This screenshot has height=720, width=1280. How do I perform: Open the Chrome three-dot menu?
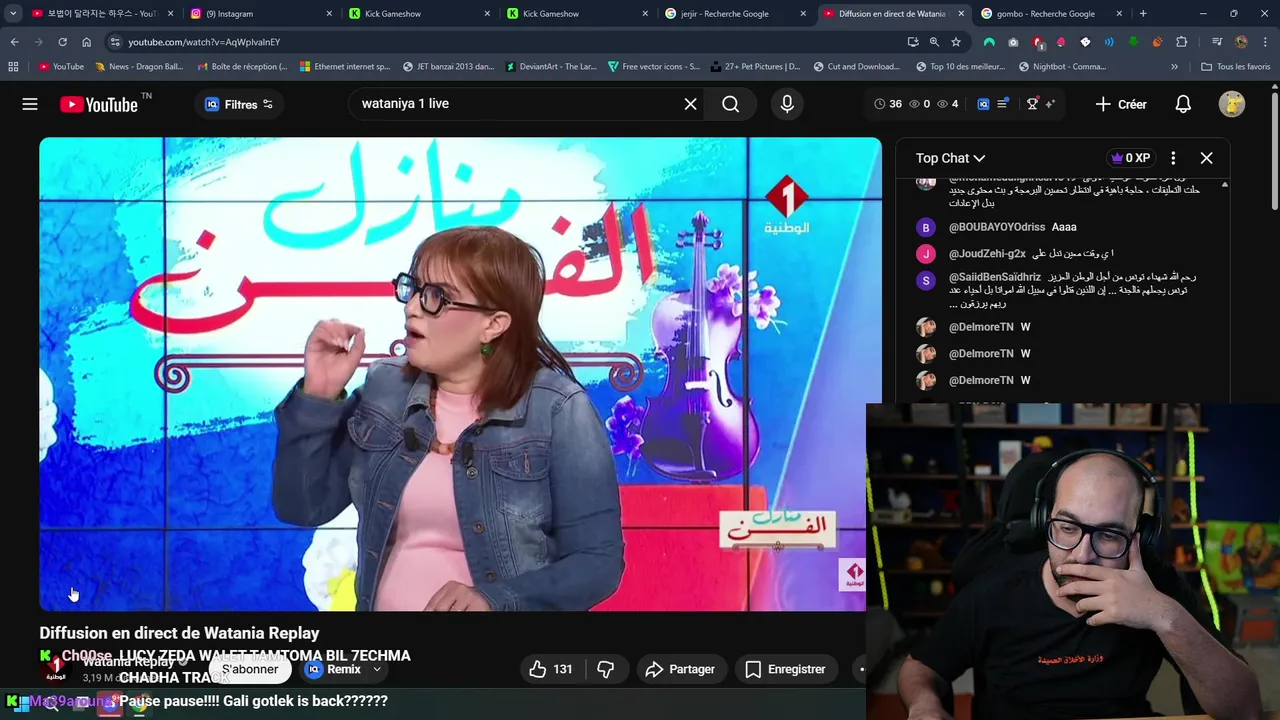[1265, 42]
